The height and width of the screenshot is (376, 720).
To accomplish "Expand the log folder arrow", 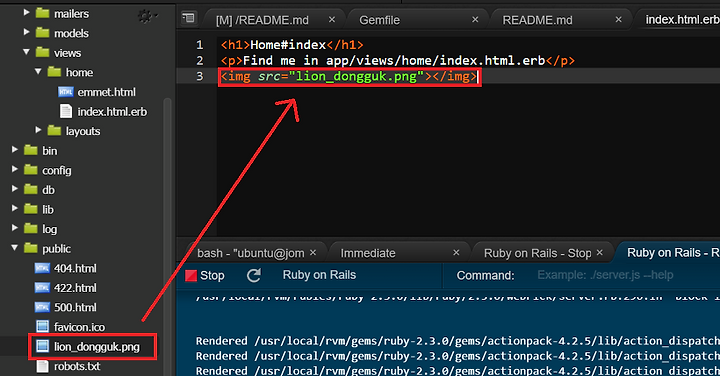I will tap(15, 228).
